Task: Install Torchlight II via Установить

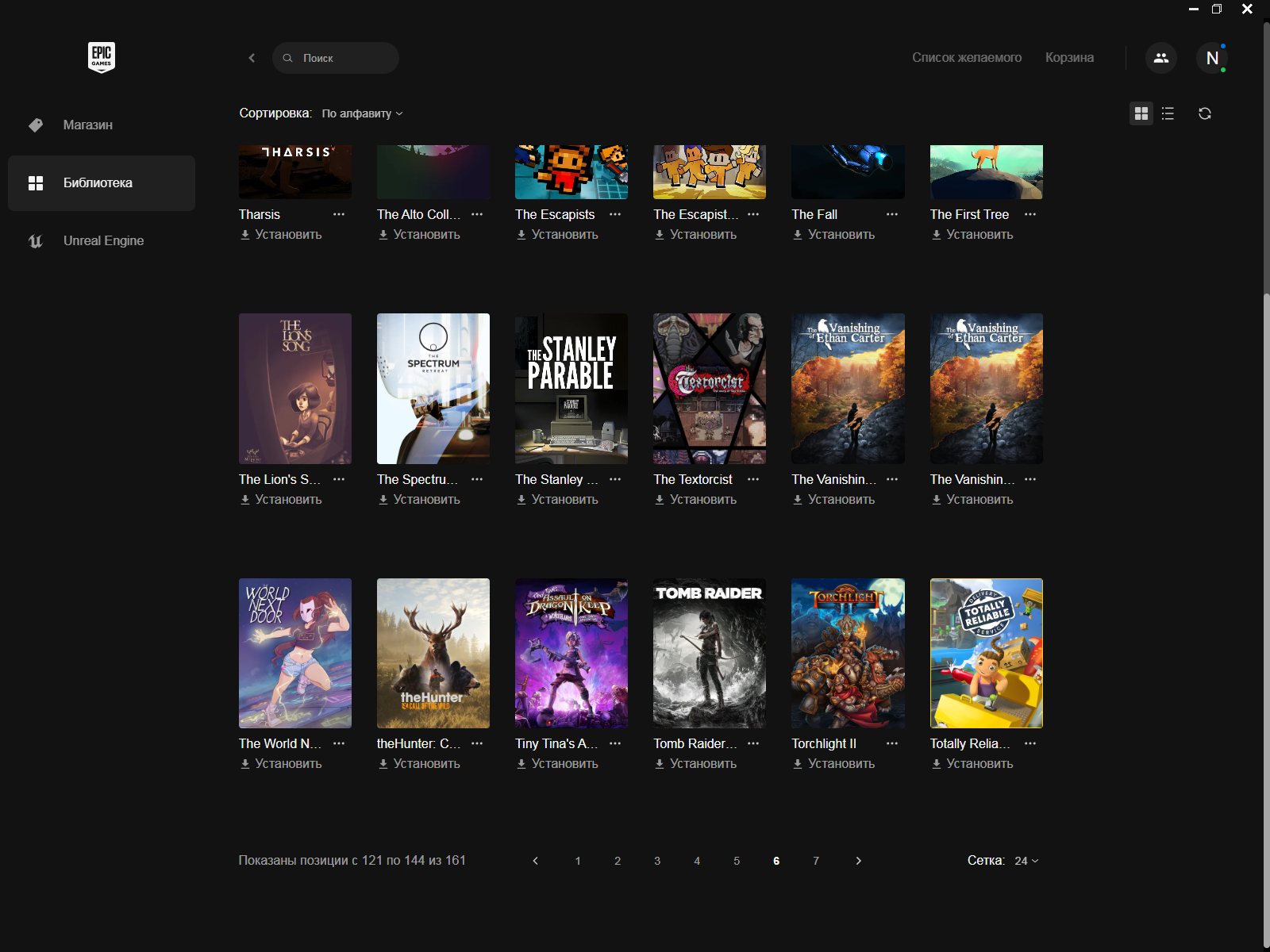Action: click(833, 764)
